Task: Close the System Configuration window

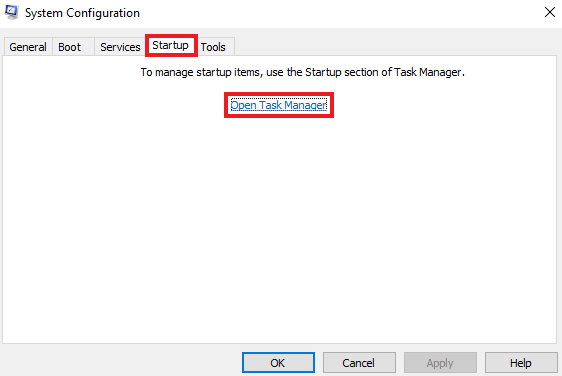Action: click(549, 12)
